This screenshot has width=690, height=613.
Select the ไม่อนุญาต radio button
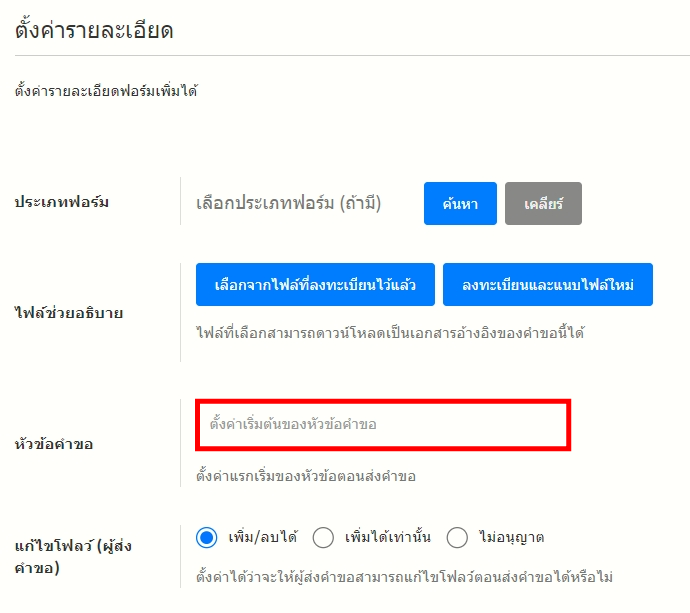(x=457, y=538)
